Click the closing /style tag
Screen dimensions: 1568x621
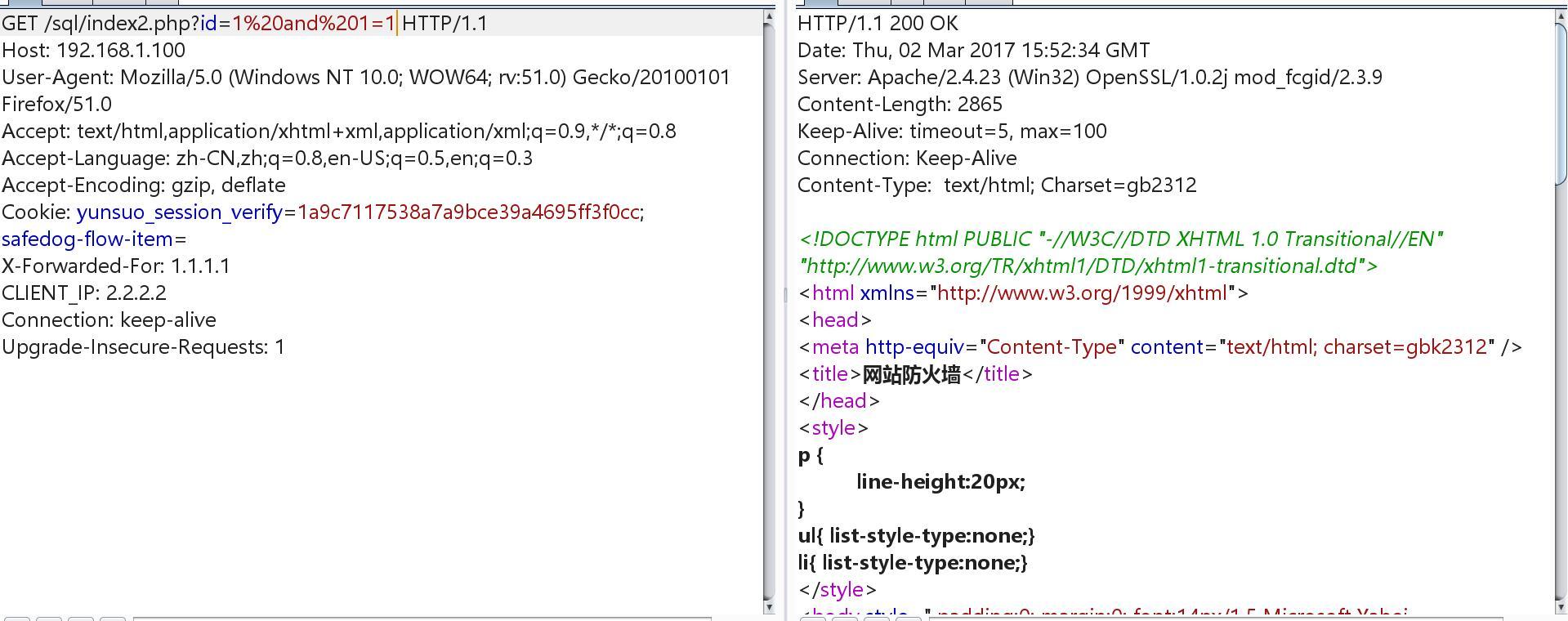coord(838,589)
